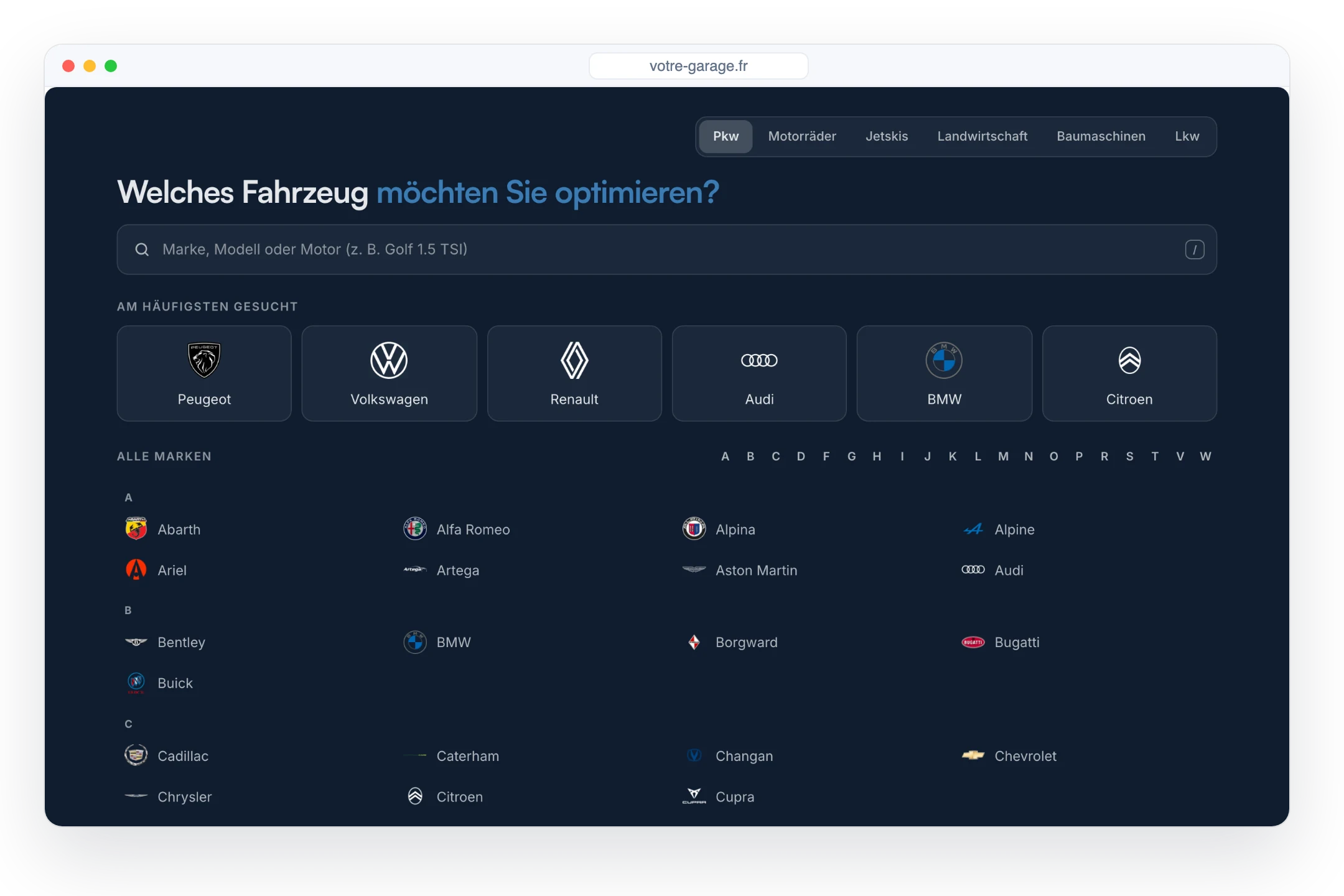Open the Caterham brand link
This screenshot has width=1344, height=896.
point(451,755)
